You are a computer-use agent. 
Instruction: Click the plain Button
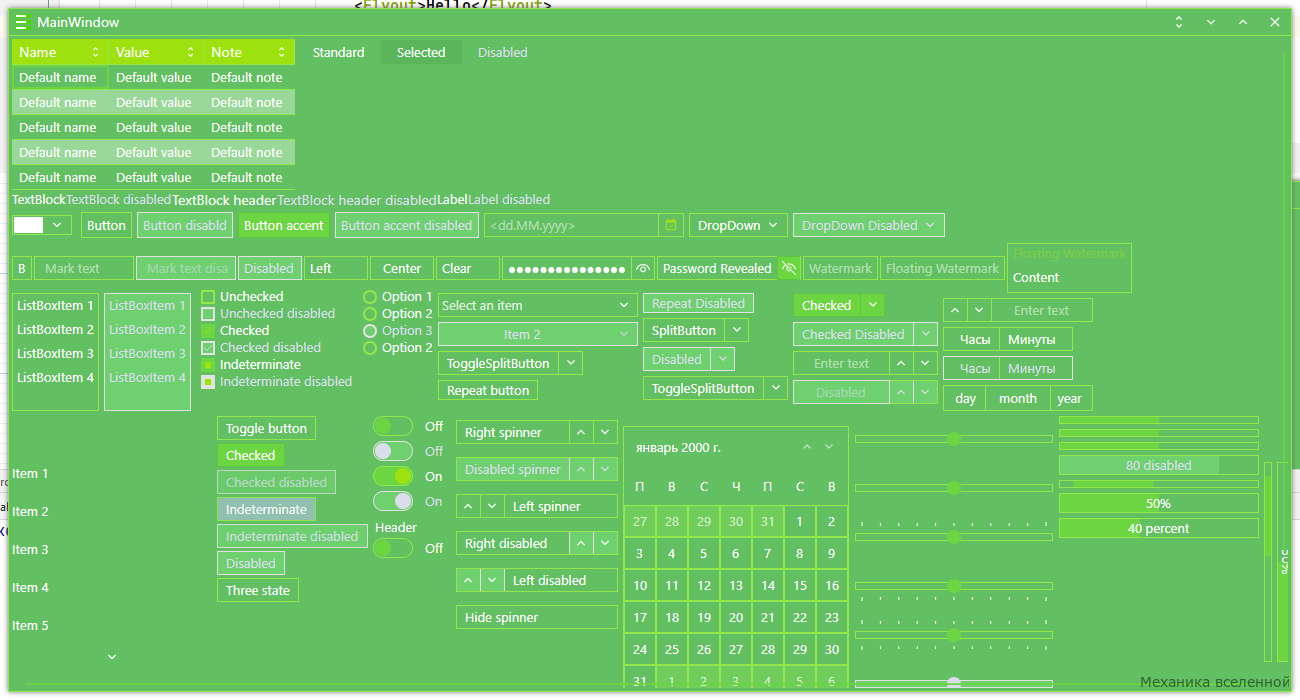(106, 225)
